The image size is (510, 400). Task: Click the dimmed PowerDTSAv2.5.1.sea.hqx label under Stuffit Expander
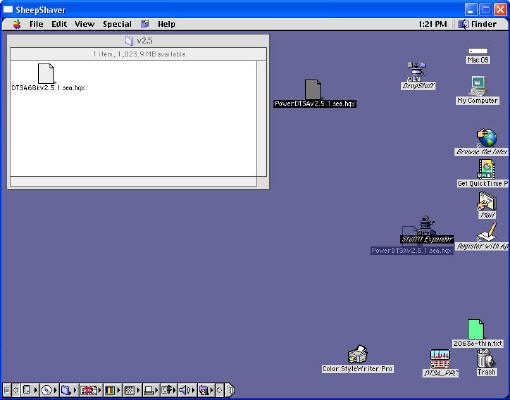coord(412,251)
